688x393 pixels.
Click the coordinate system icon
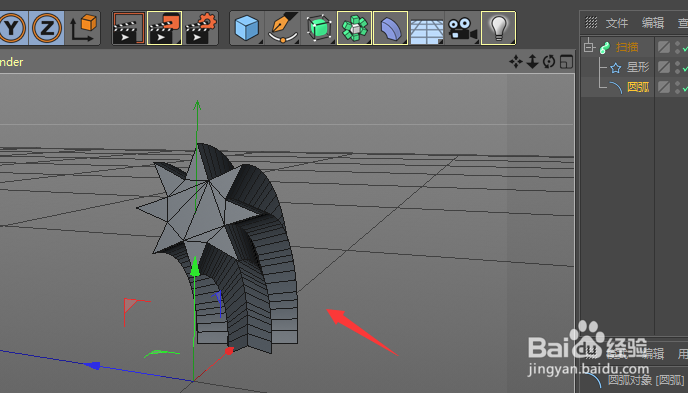click(x=83, y=29)
